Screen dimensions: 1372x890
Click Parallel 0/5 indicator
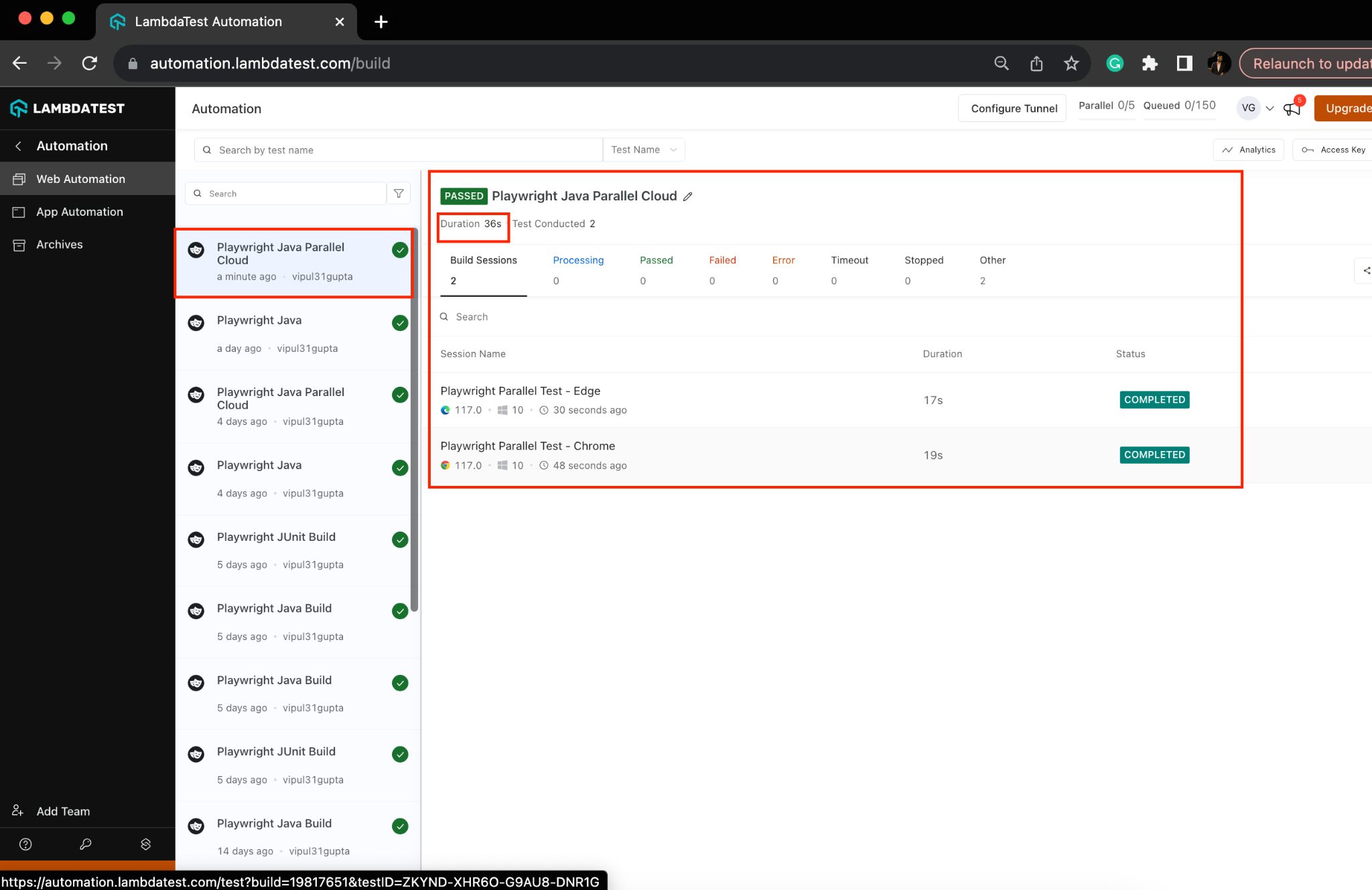click(x=1107, y=106)
